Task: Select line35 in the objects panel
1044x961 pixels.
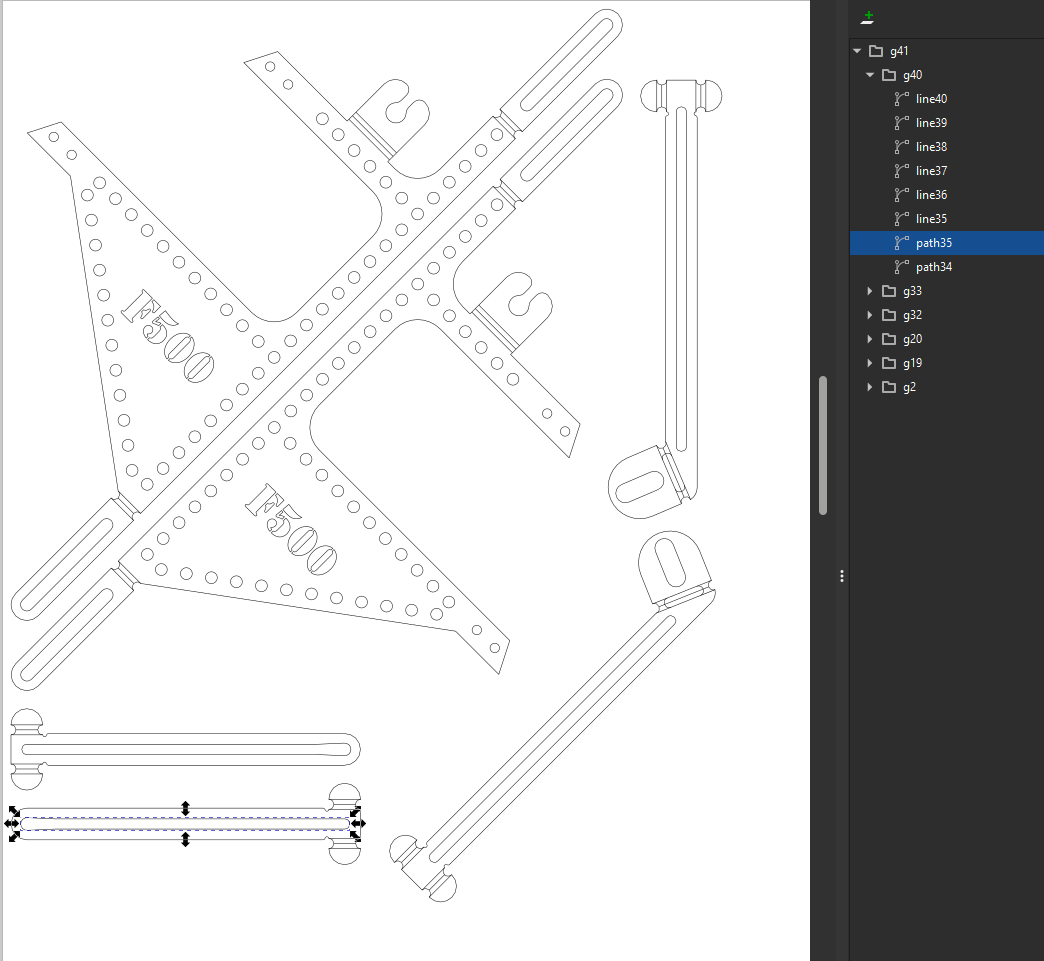Action: tap(931, 219)
